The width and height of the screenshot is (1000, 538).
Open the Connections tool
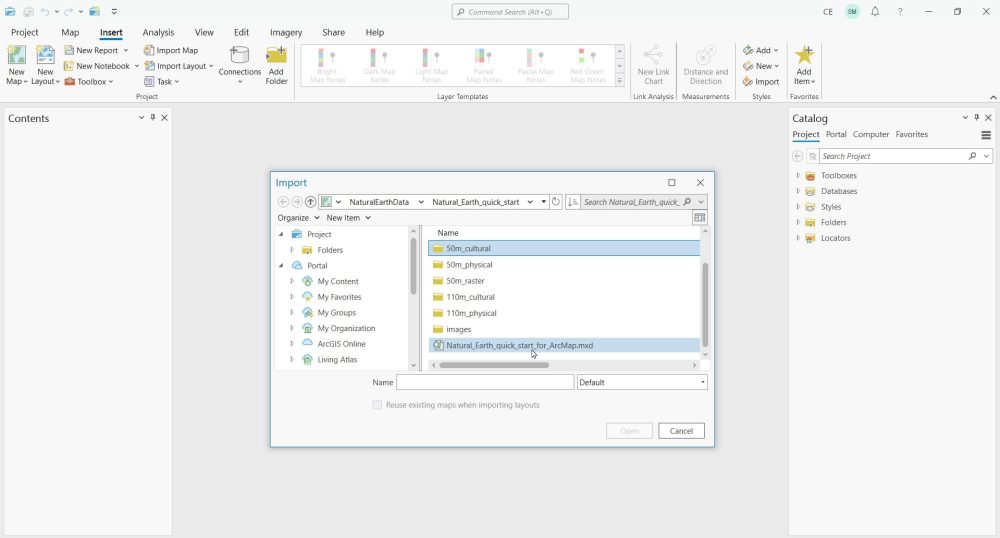(x=240, y=65)
